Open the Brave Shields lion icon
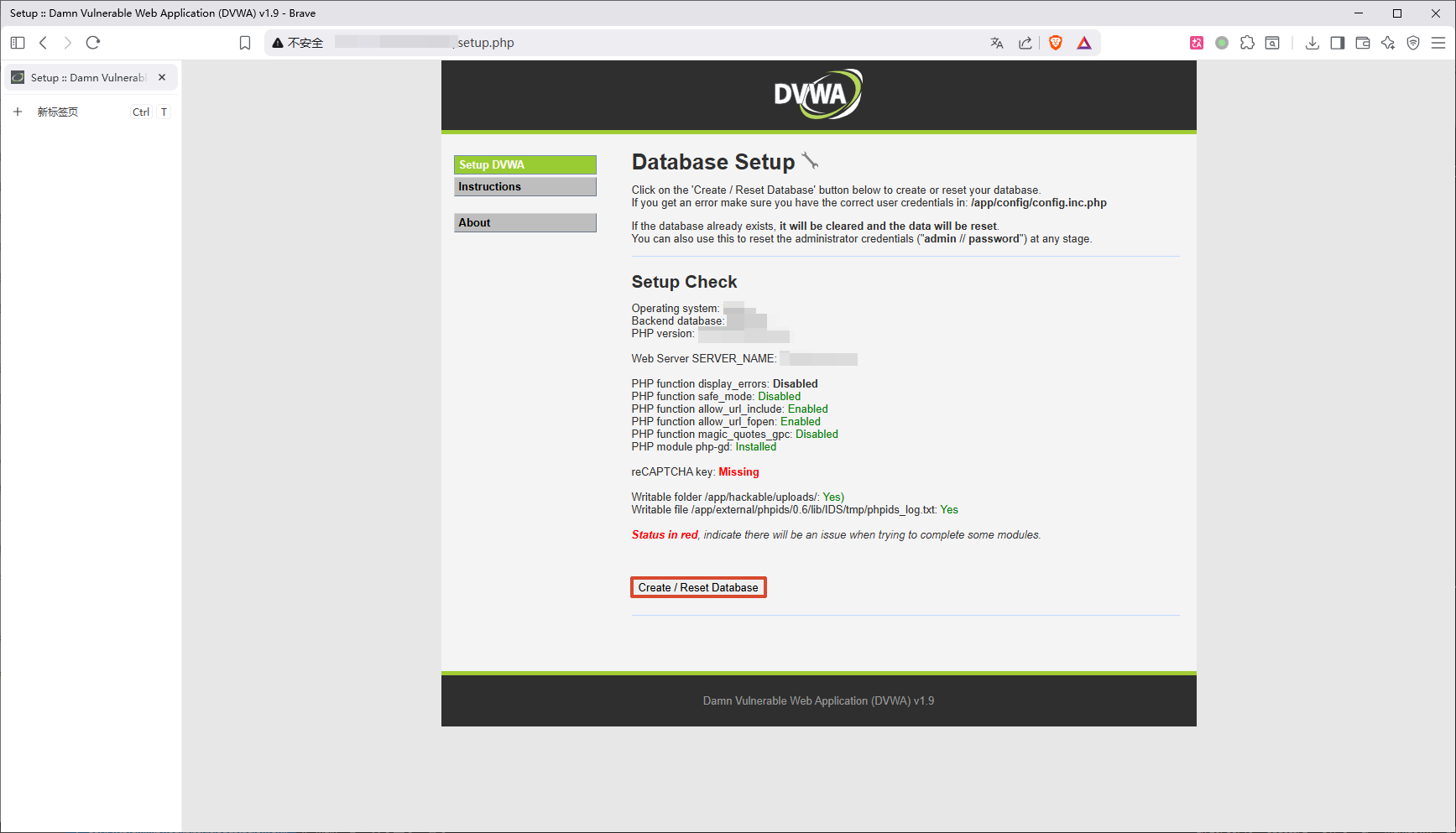The height and width of the screenshot is (833, 1456). (x=1056, y=43)
